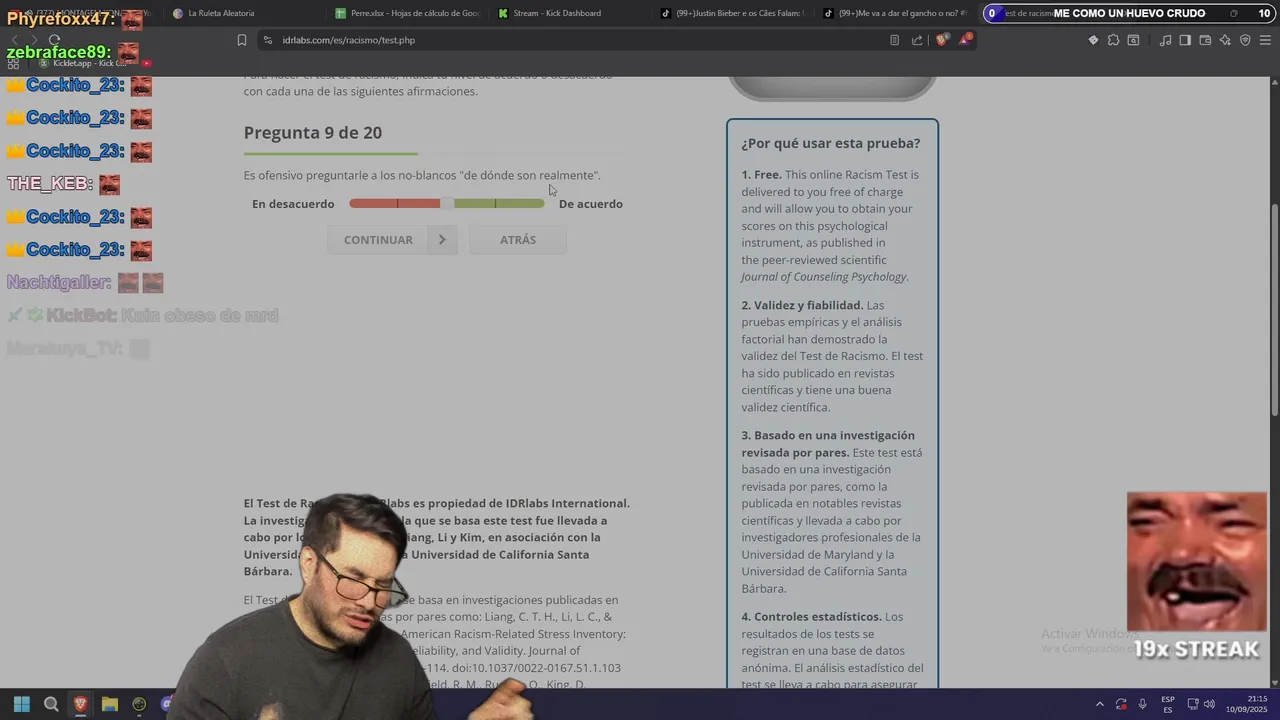Bookmark this page with the bookmark icon
Screen dimensions: 1280x720
242,40
